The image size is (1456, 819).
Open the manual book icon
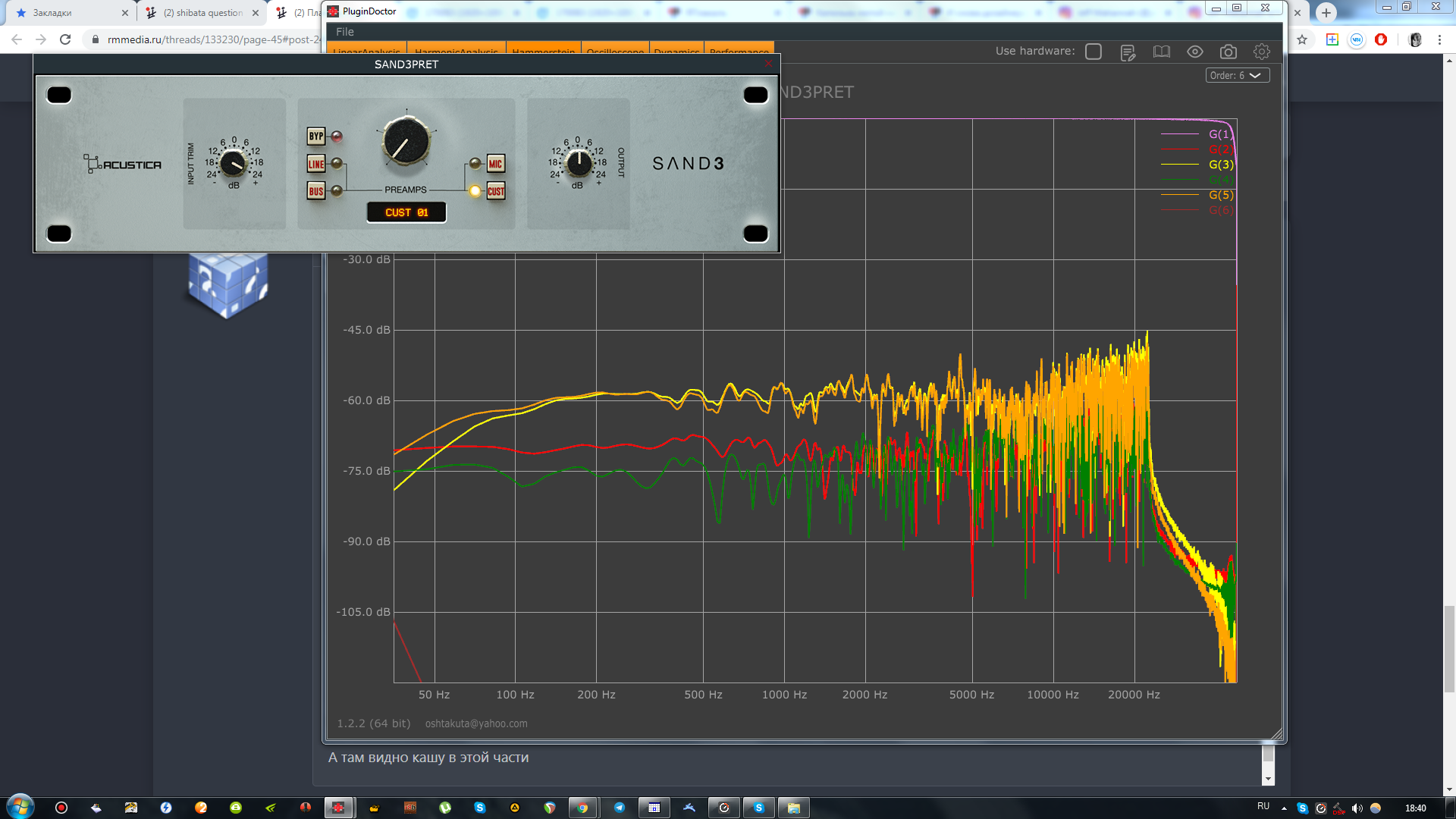point(1161,52)
